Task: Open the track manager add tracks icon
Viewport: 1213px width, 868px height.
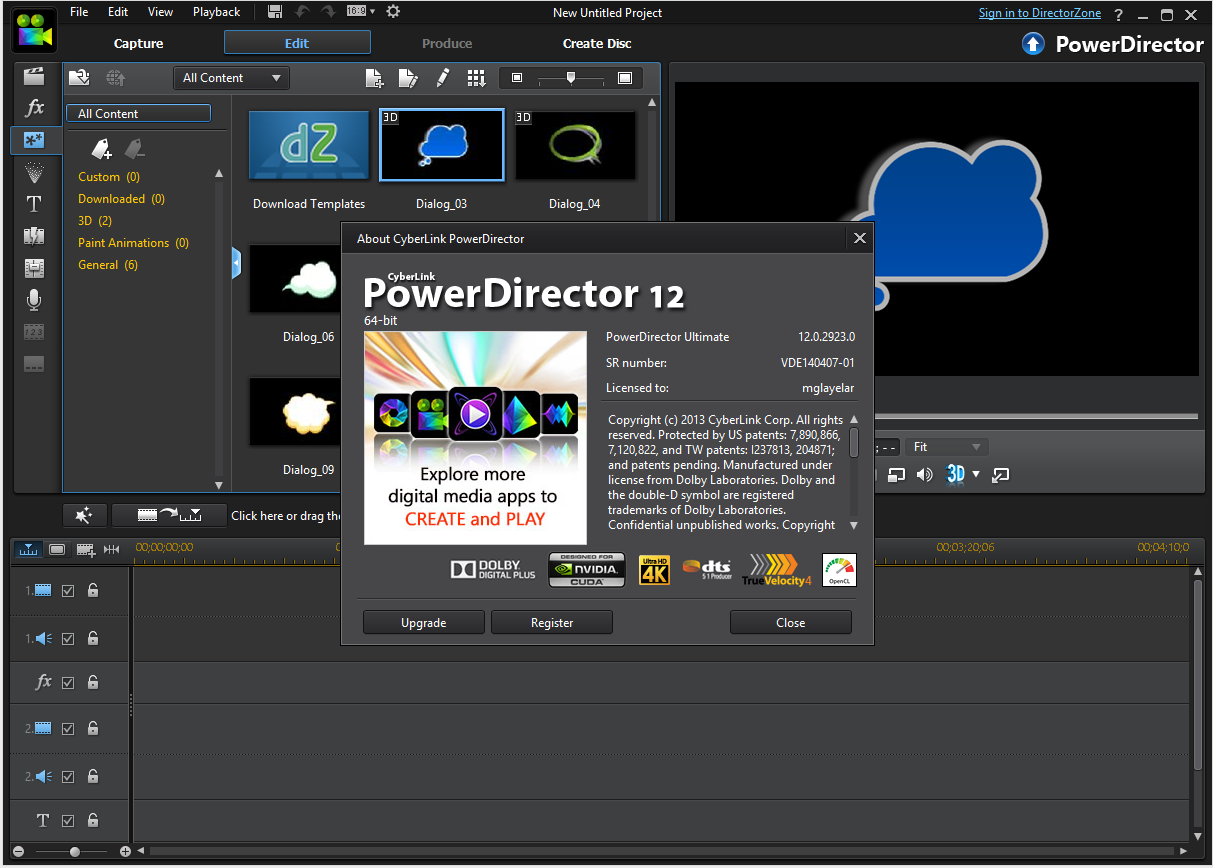Action: click(85, 549)
